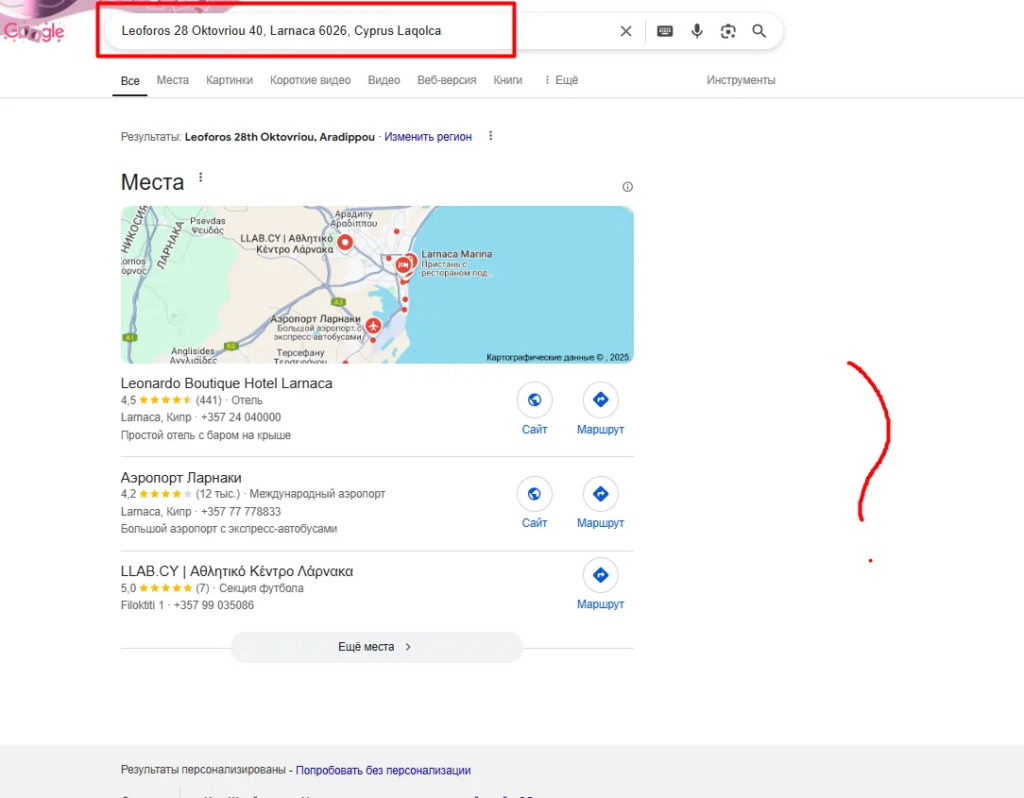Image resolution: width=1024 pixels, height=798 pixels.
Task: Open Leonardo Boutique Hotel Larnaca listing
Action: [227, 383]
